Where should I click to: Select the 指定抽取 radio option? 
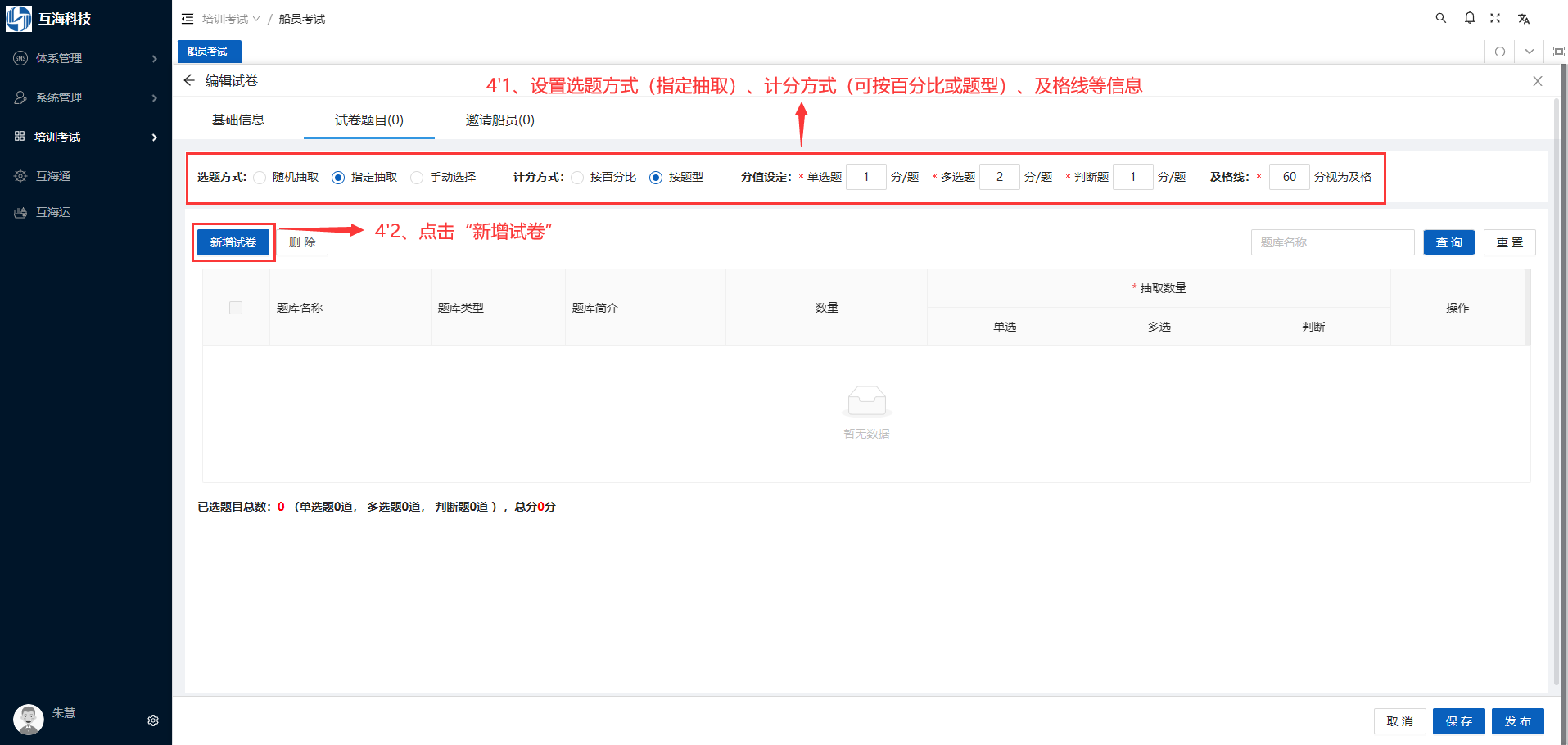338,178
